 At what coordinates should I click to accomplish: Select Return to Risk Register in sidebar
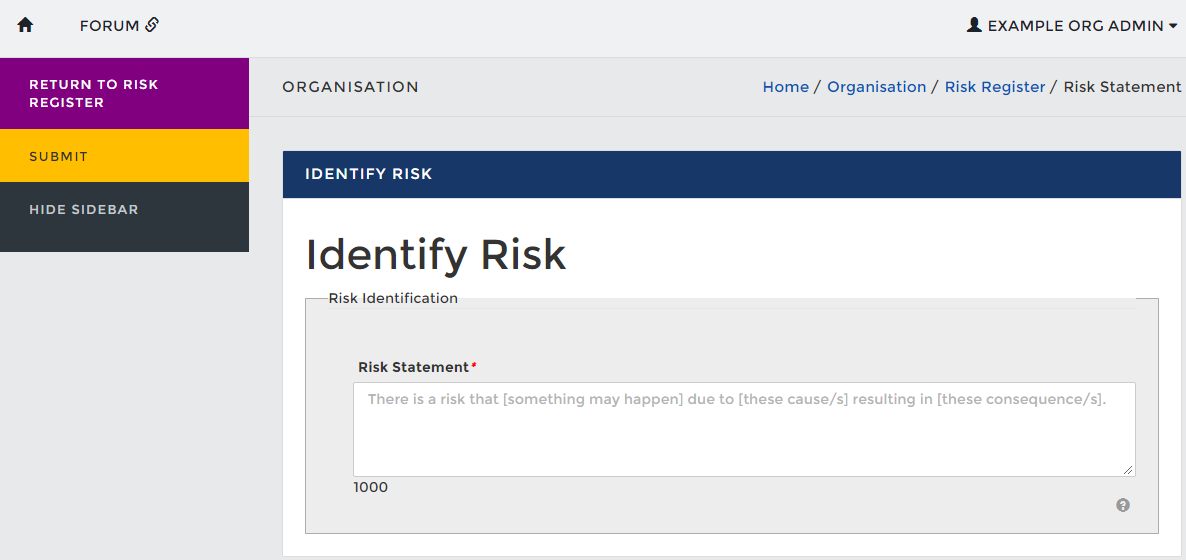pyautogui.click(x=124, y=93)
